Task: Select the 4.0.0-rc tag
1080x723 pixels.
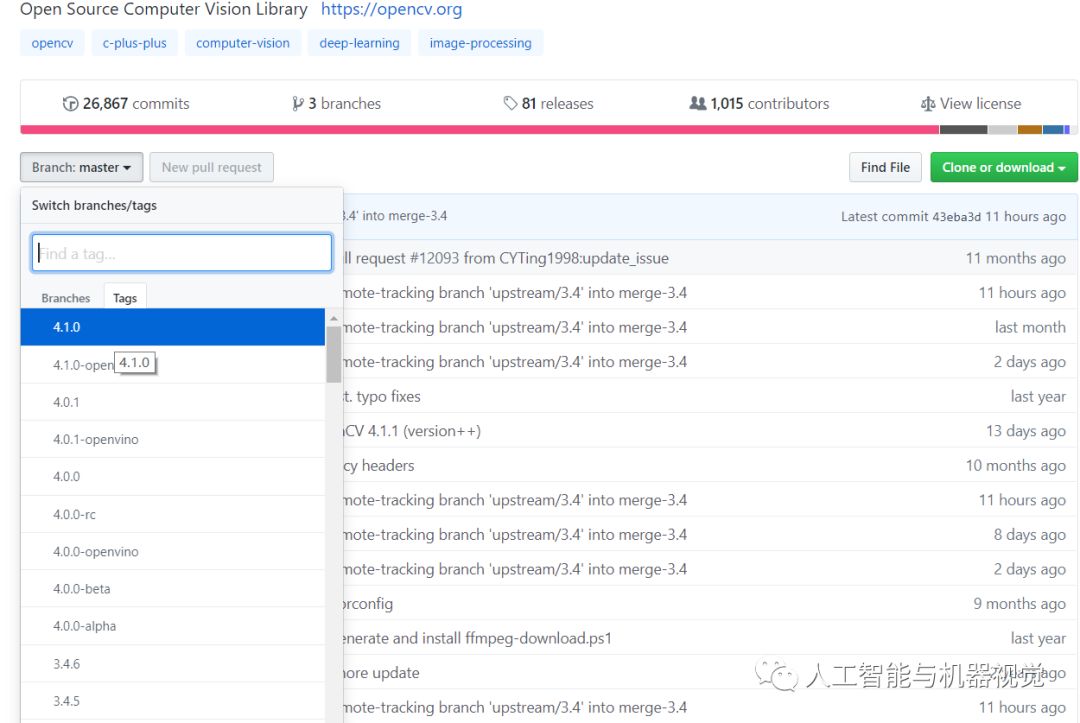Action: (x=172, y=514)
